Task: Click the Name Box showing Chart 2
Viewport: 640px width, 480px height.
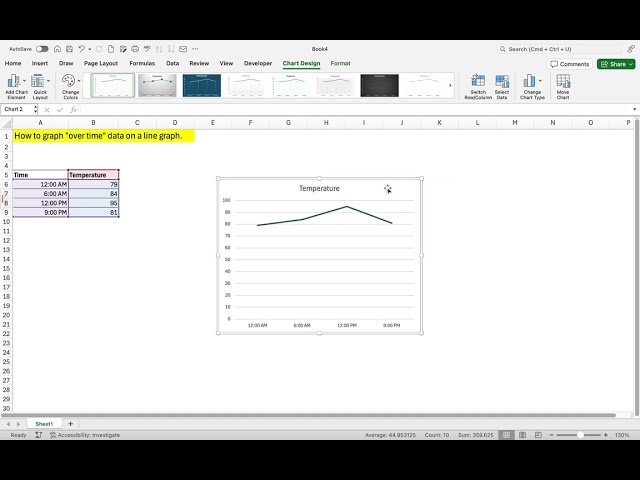Action: click(16, 109)
